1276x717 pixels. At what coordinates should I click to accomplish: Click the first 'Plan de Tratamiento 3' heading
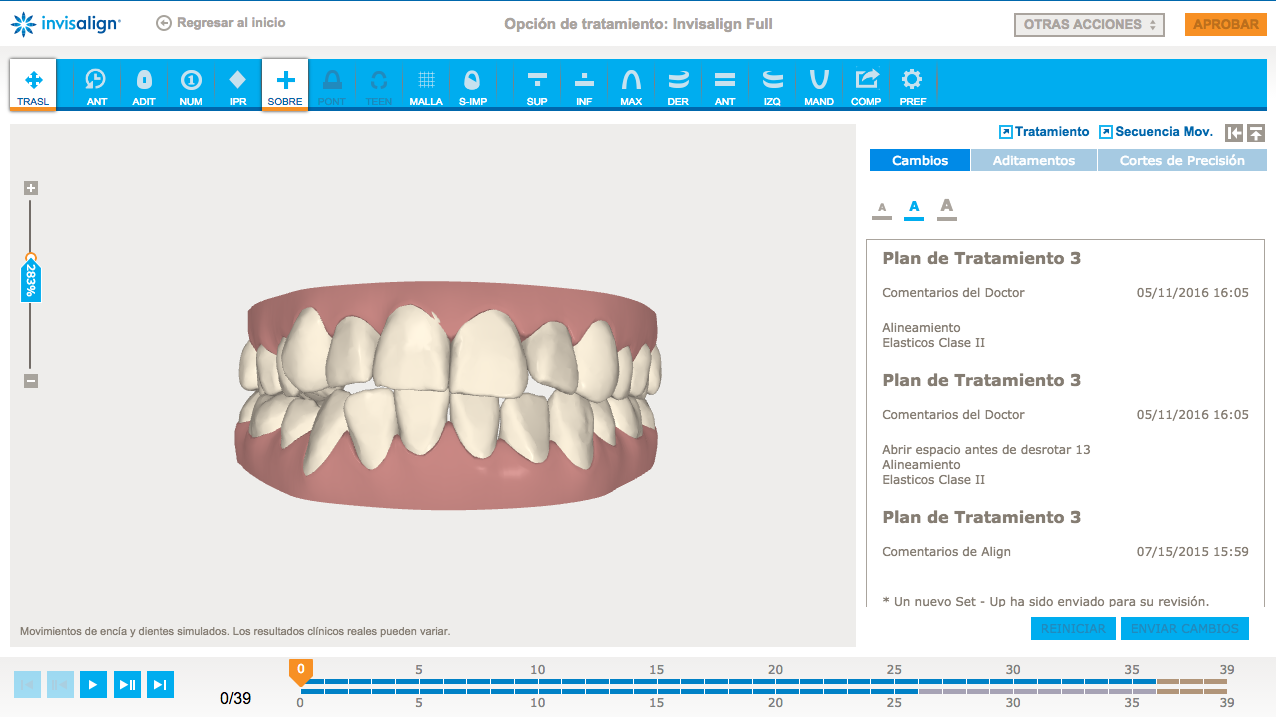pyautogui.click(x=981, y=258)
